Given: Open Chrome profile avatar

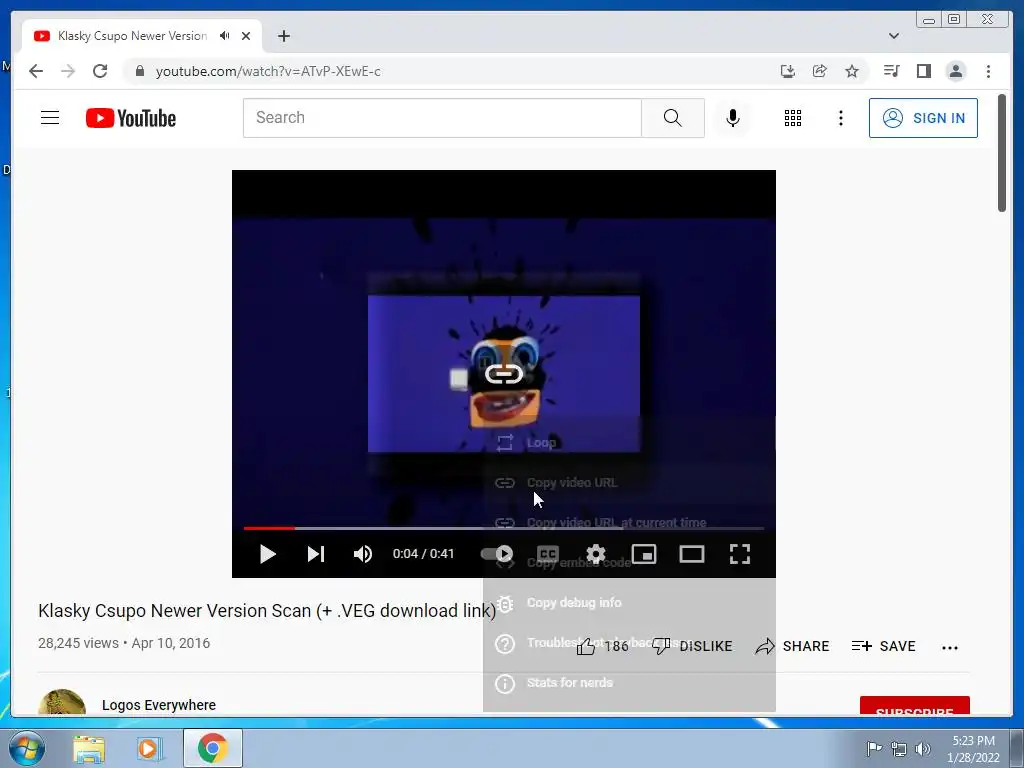Looking at the screenshot, I should point(955,71).
